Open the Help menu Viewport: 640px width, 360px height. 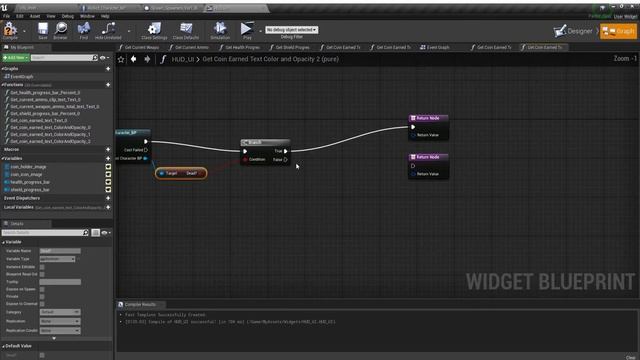coord(105,16)
